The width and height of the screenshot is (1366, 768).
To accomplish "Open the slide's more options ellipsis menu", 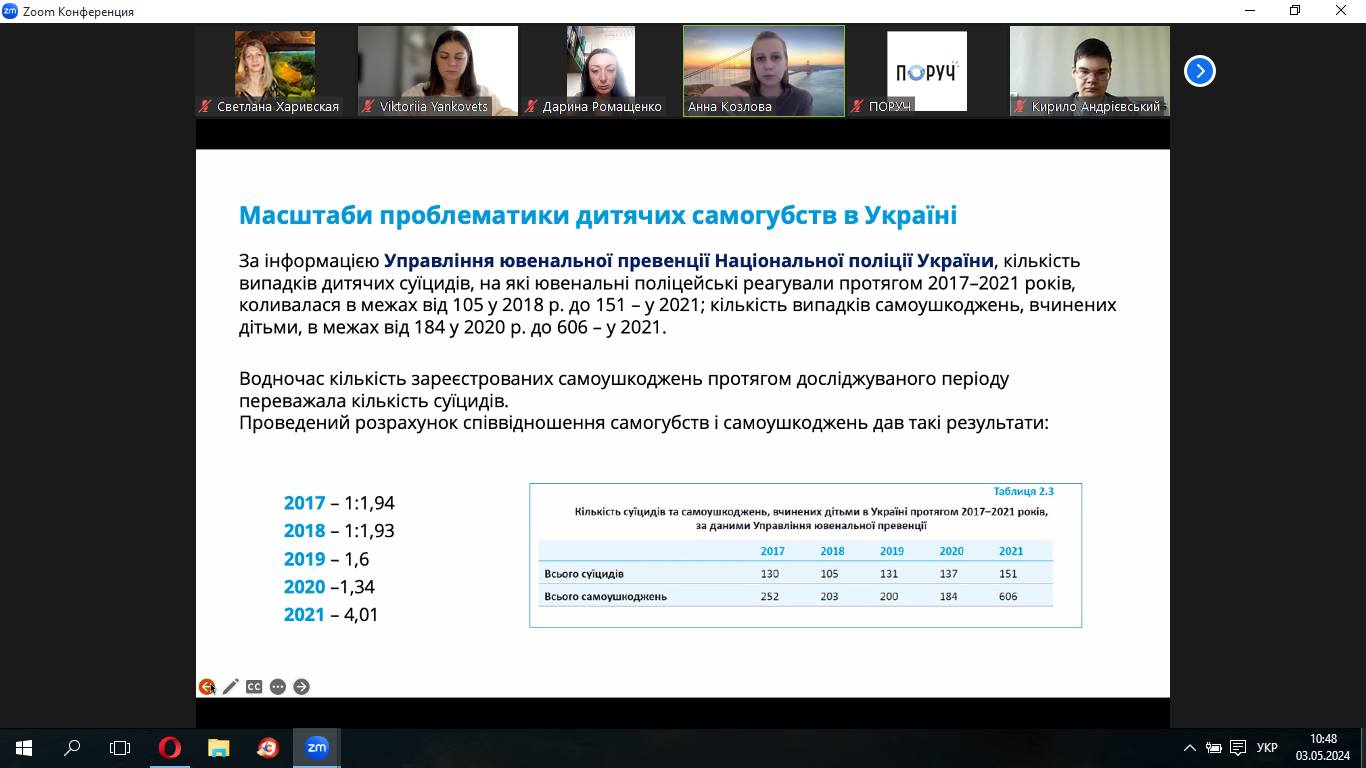I will [278, 687].
